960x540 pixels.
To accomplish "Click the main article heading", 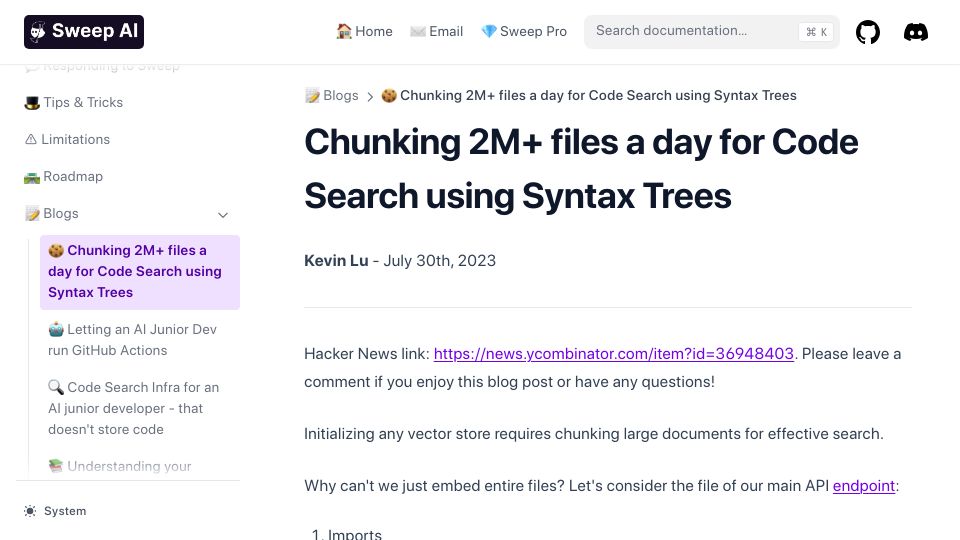I will [x=581, y=168].
